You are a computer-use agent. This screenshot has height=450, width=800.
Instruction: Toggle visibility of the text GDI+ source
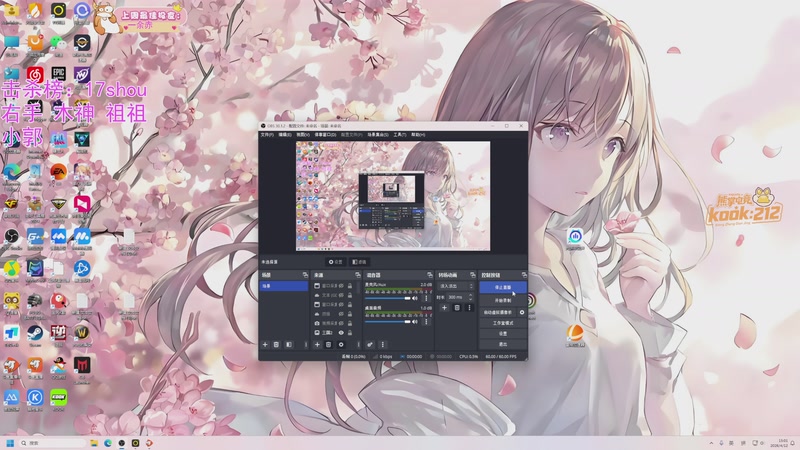[341, 295]
